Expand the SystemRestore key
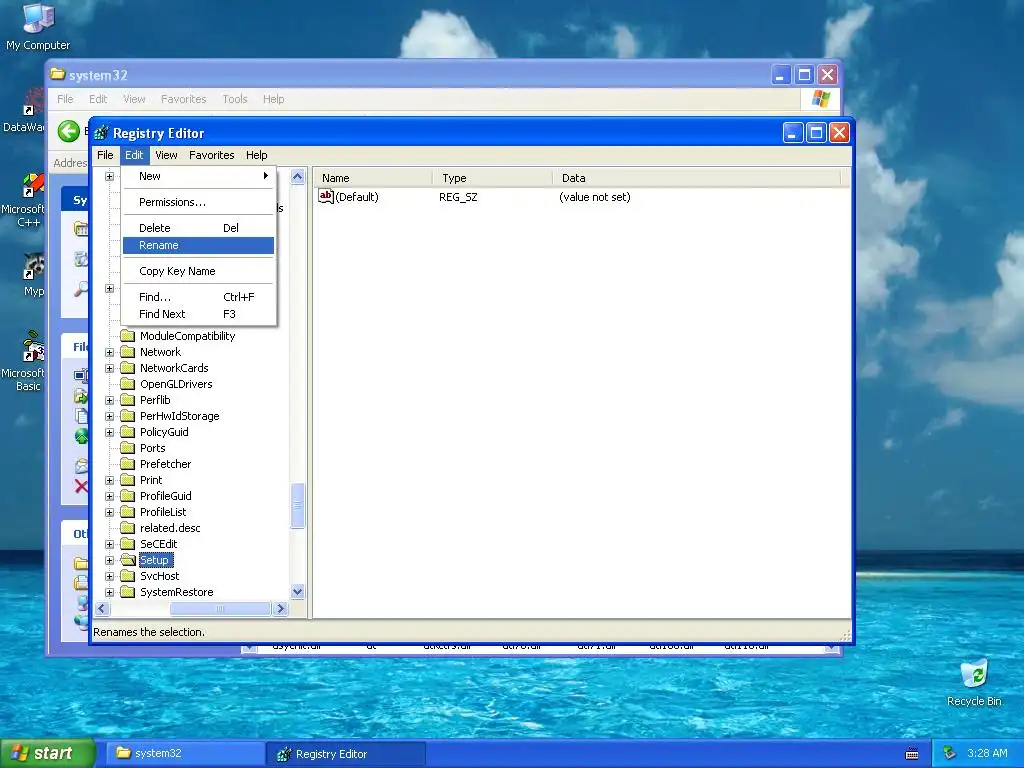 pyautogui.click(x=110, y=592)
